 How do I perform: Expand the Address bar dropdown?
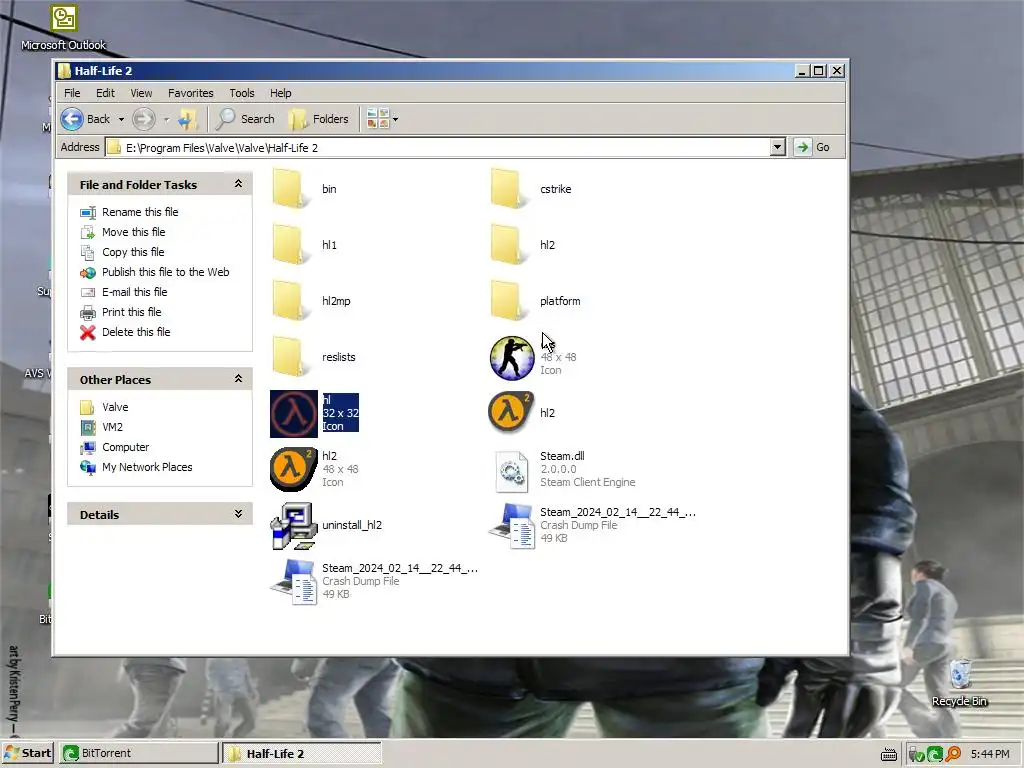(777, 147)
